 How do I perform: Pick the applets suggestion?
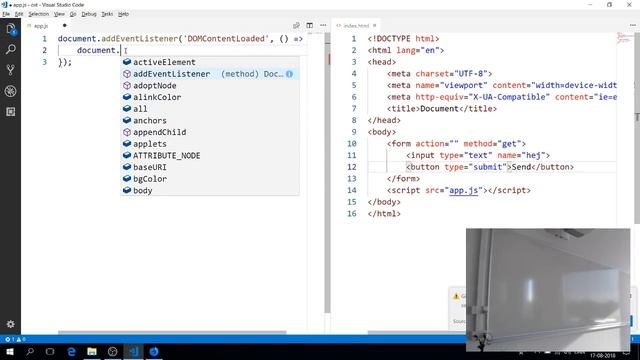(210, 144)
